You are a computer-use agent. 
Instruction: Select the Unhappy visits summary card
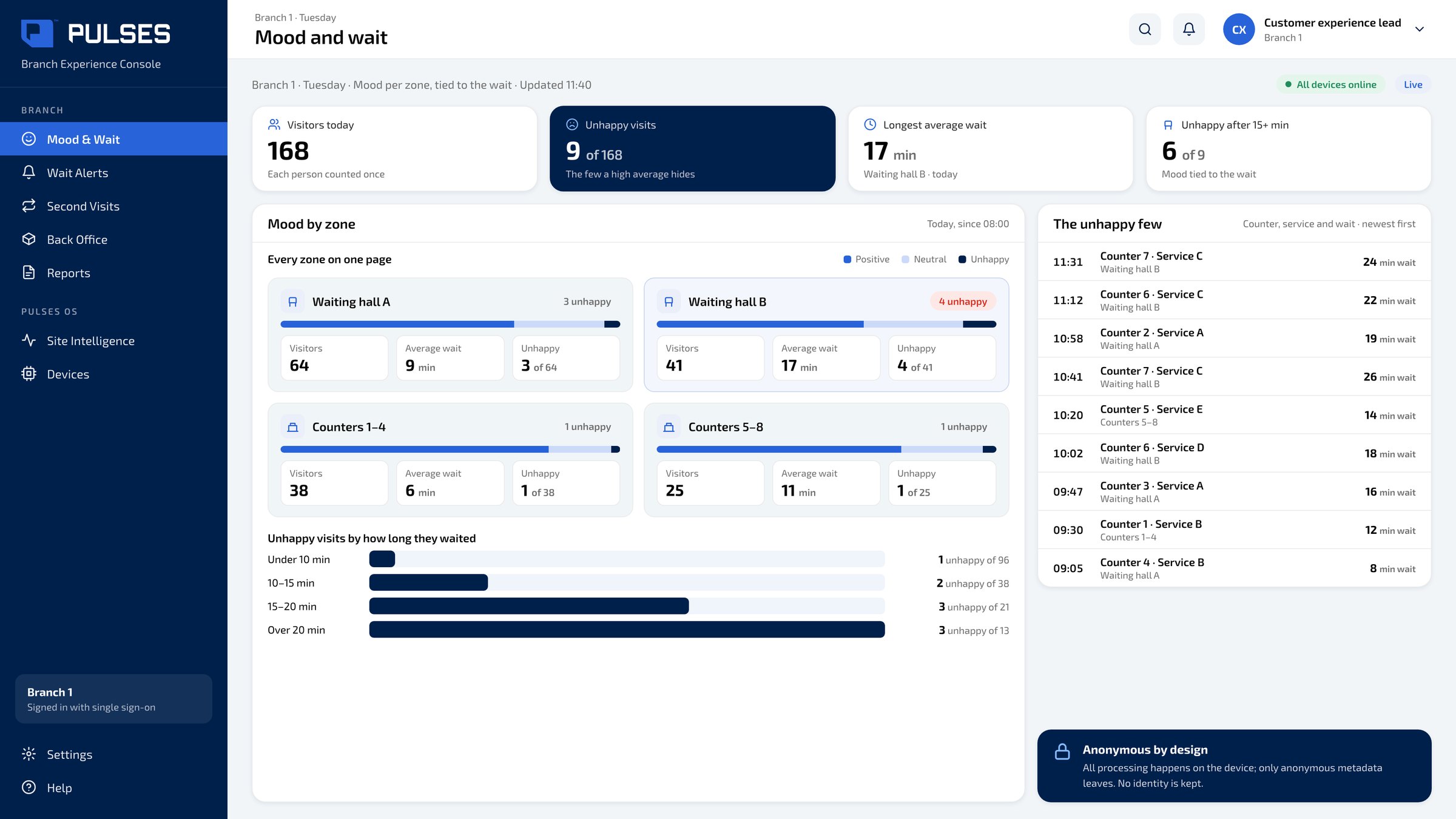click(x=692, y=149)
